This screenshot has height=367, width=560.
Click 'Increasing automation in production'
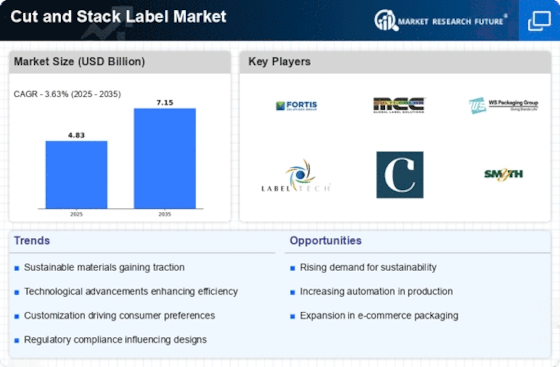tap(376, 292)
